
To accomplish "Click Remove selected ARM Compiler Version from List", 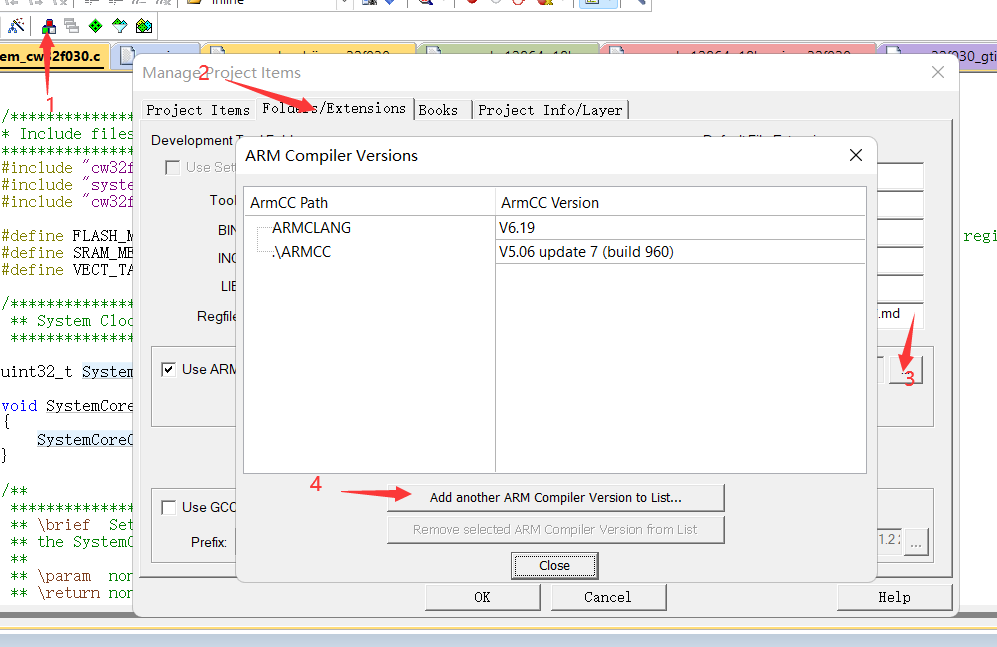I will tap(556, 529).
